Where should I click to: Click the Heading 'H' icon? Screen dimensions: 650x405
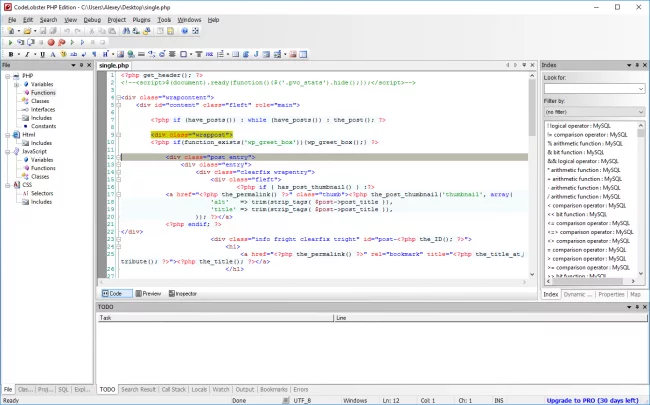pyautogui.click(x=105, y=54)
